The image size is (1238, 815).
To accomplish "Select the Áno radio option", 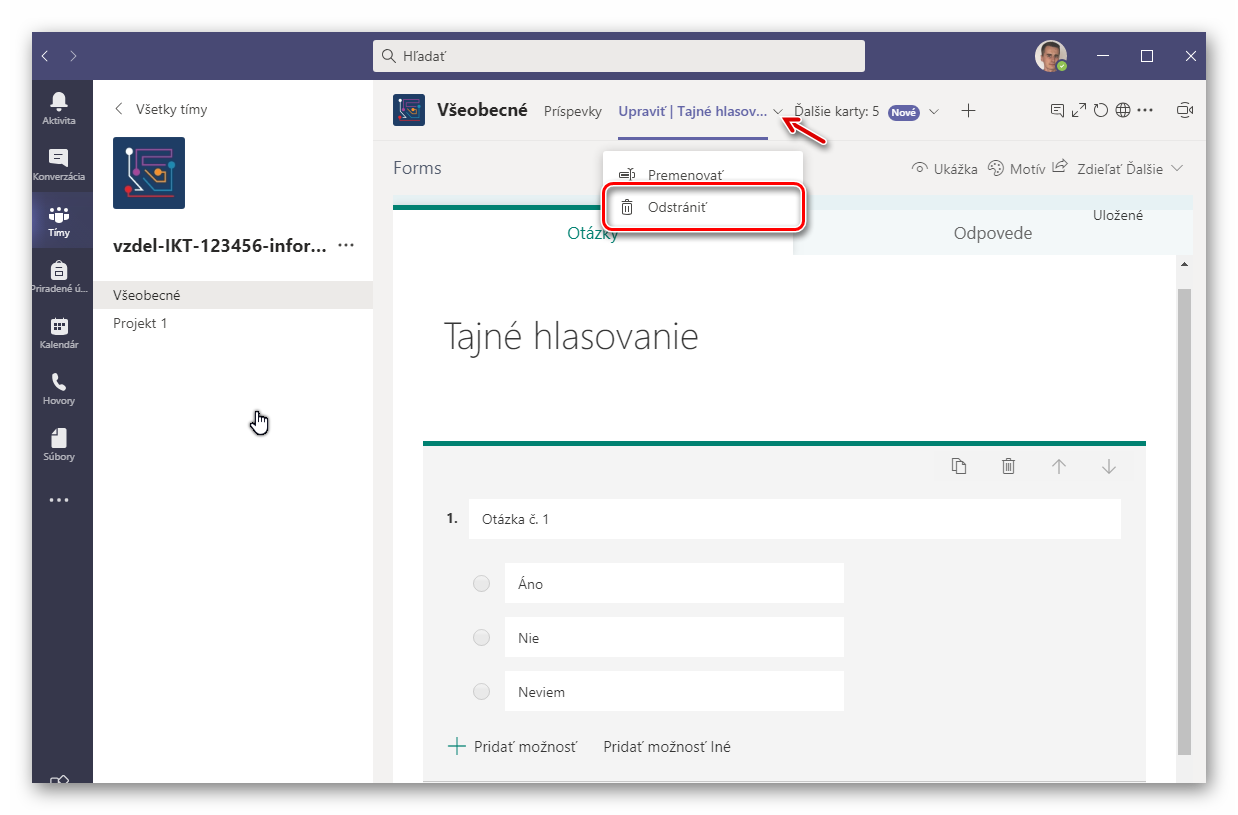I will [482, 583].
